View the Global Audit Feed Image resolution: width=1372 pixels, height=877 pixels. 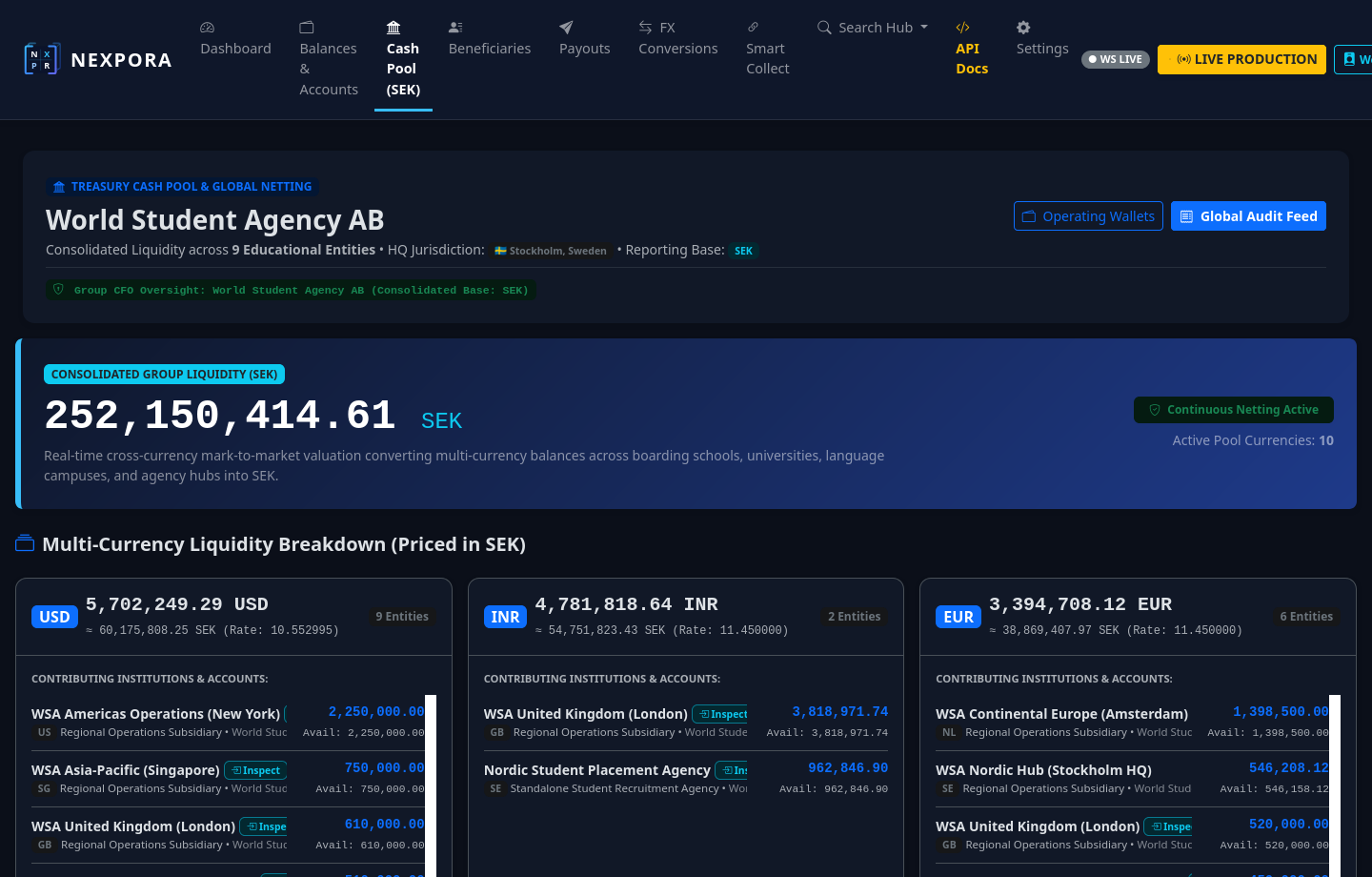(1248, 216)
